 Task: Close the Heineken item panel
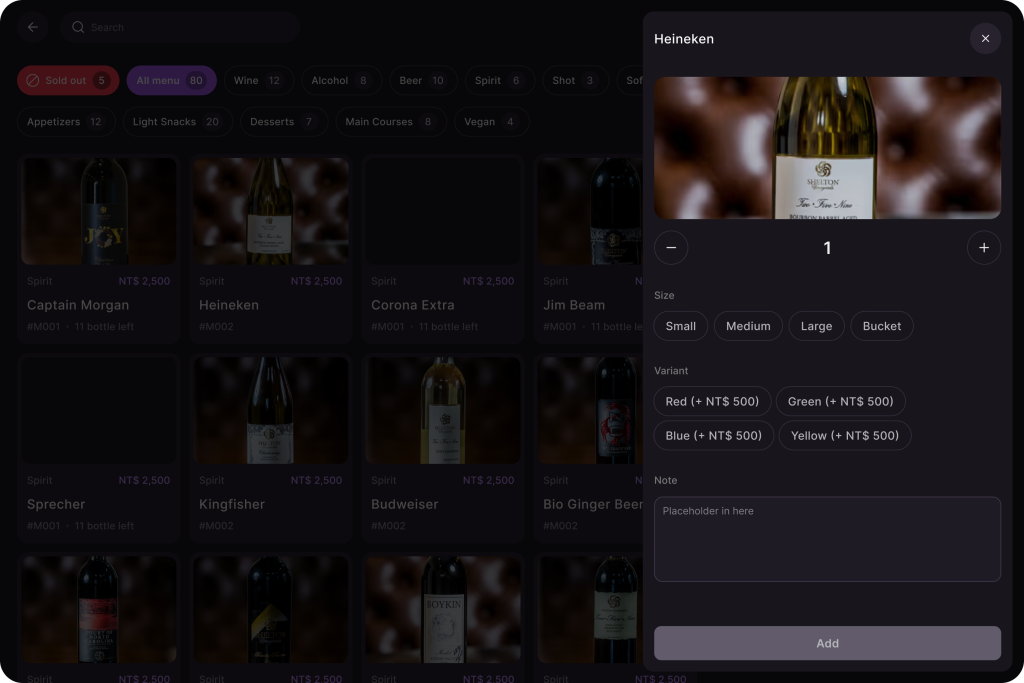coord(985,39)
